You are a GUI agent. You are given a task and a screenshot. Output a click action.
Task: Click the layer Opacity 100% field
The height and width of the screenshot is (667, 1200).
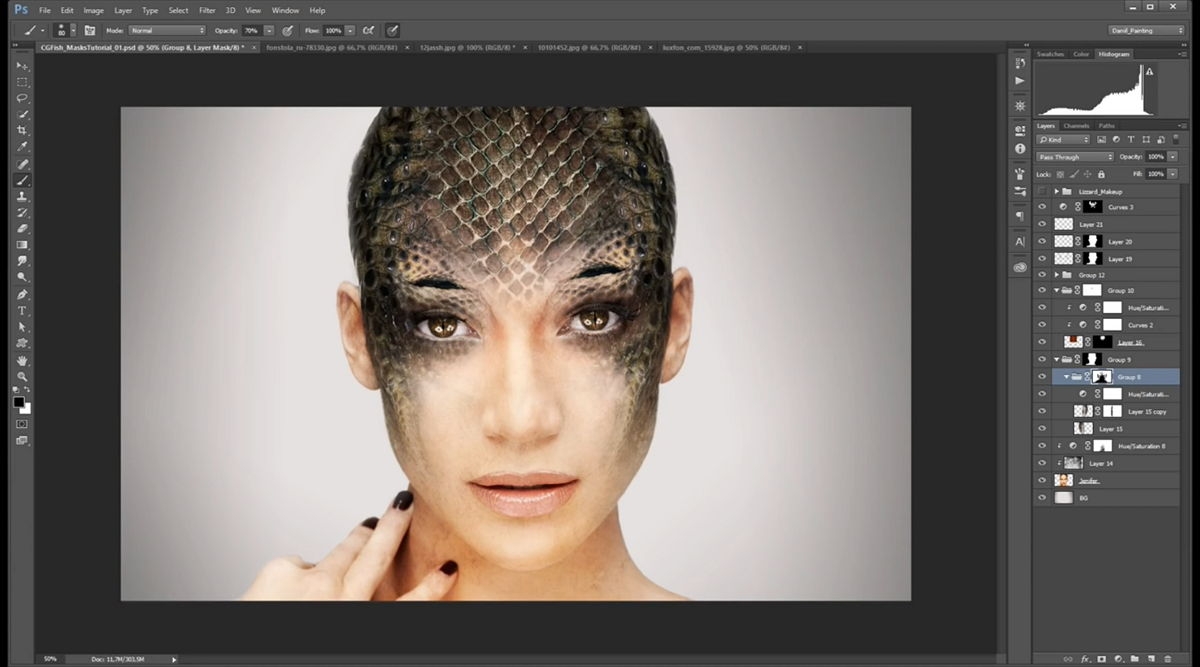tap(1155, 157)
